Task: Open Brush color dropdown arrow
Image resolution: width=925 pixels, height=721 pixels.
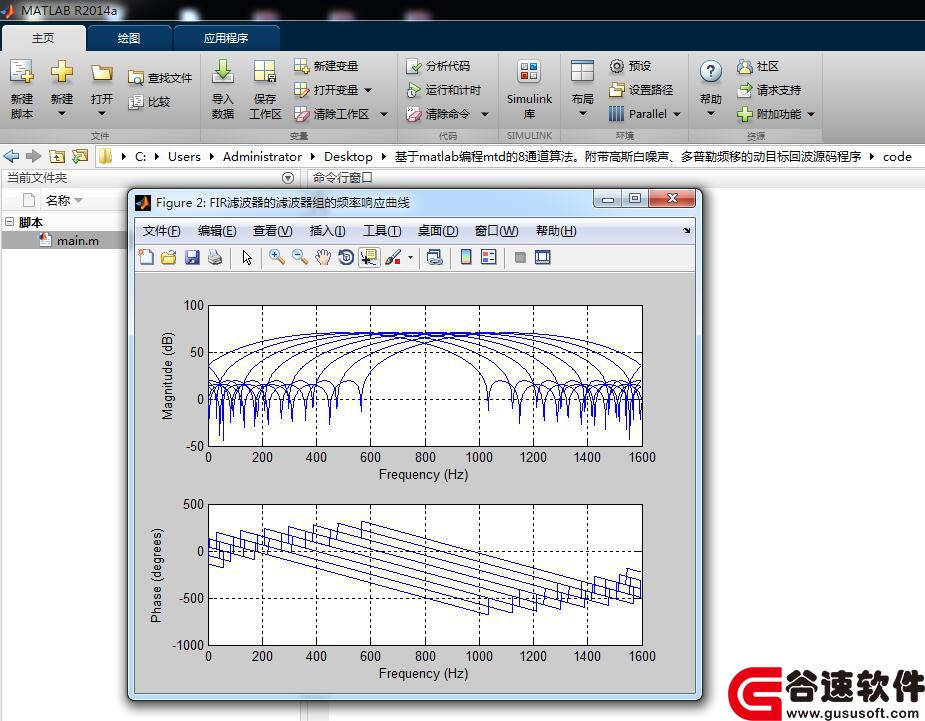Action: [x=410, y=257]
